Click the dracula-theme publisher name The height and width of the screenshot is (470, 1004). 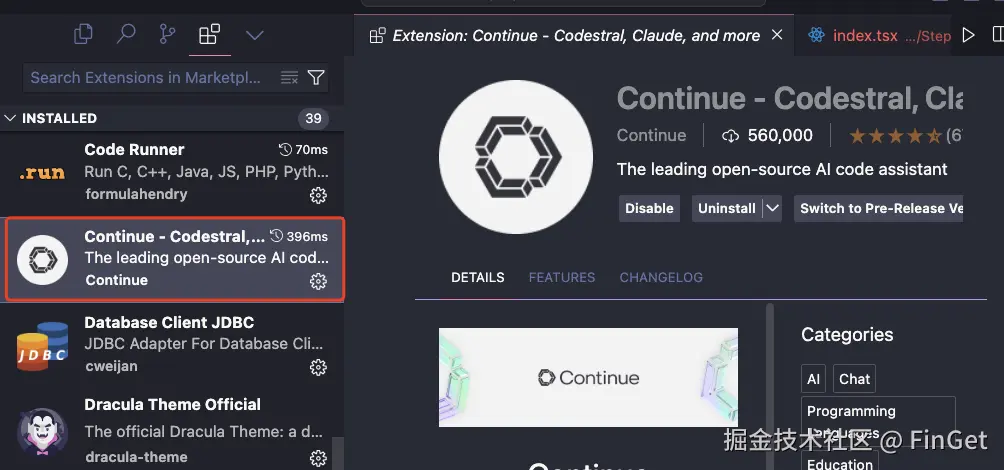click(136, 457)
